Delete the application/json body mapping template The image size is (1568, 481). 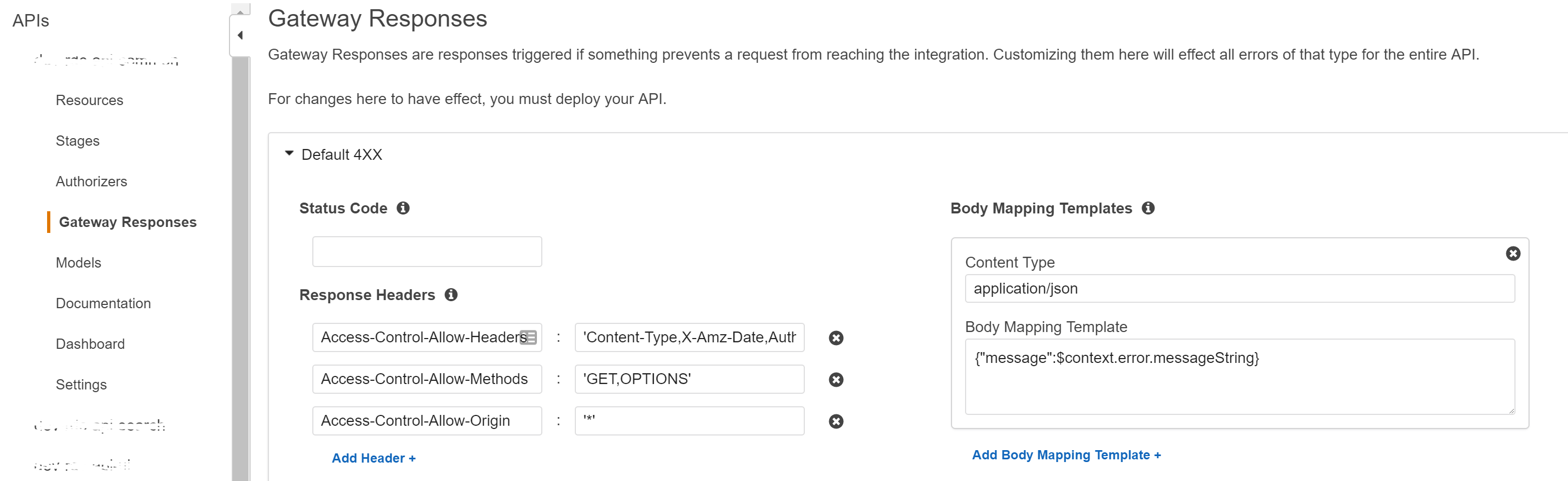[1513, 253]
